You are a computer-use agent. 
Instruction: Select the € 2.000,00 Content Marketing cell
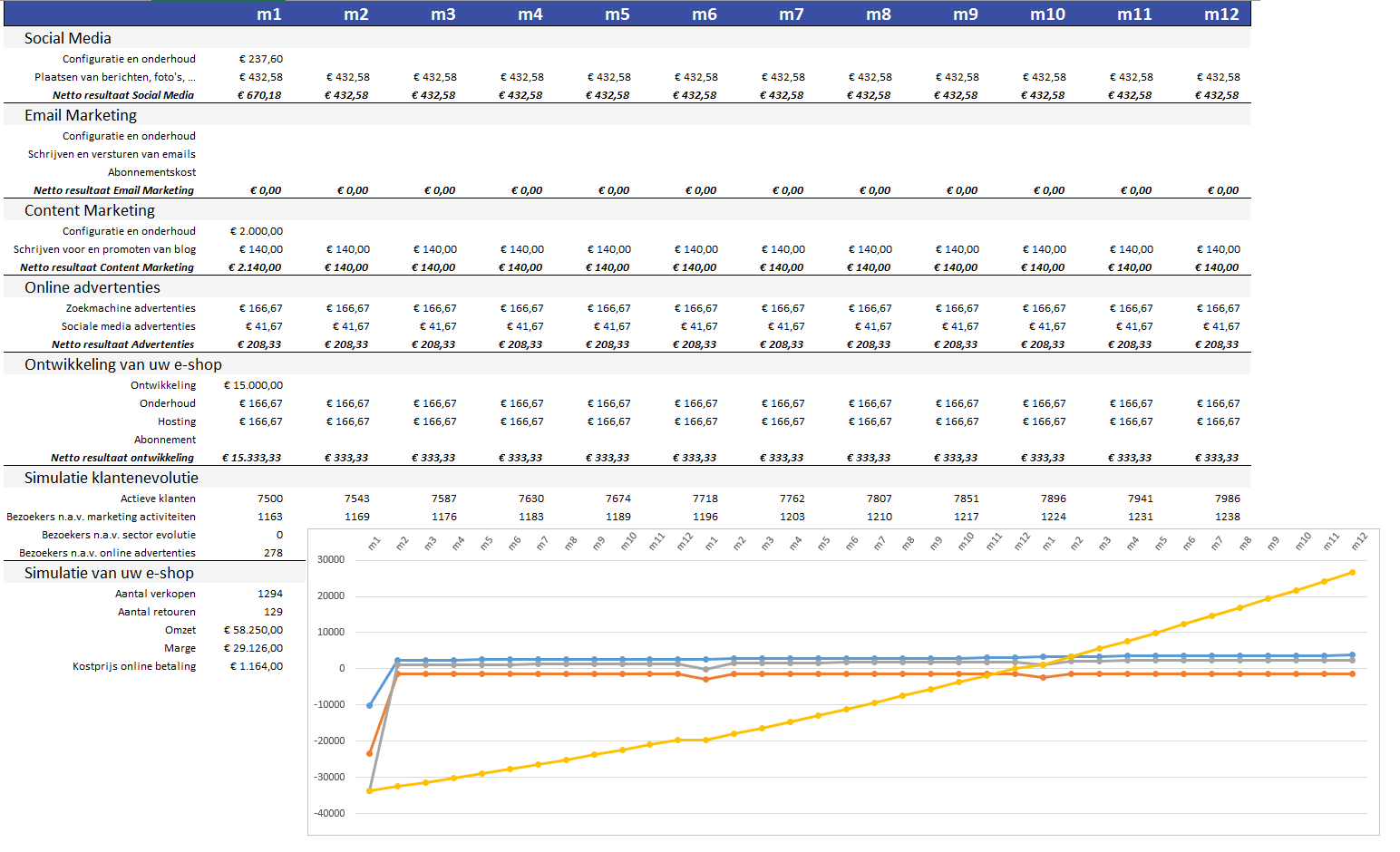click(x=257, y=231)
